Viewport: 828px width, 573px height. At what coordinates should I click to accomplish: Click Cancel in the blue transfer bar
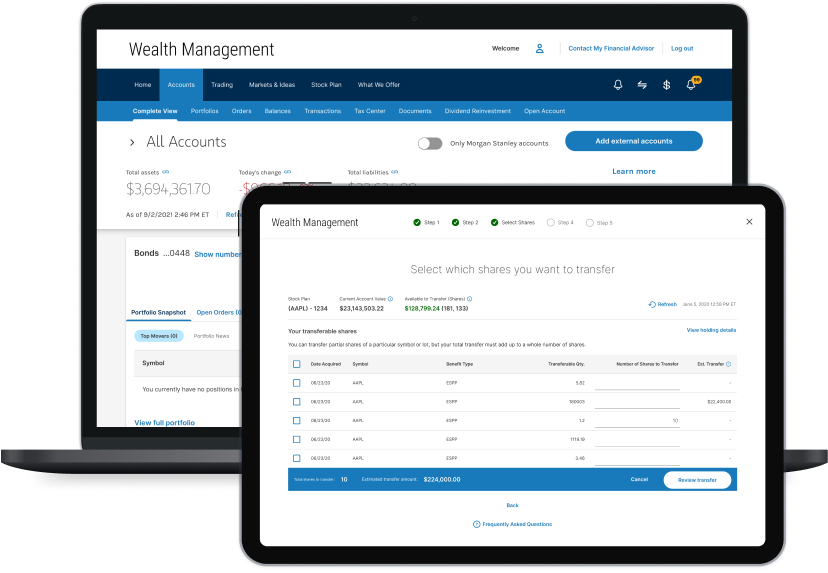(x=639, y=480)
